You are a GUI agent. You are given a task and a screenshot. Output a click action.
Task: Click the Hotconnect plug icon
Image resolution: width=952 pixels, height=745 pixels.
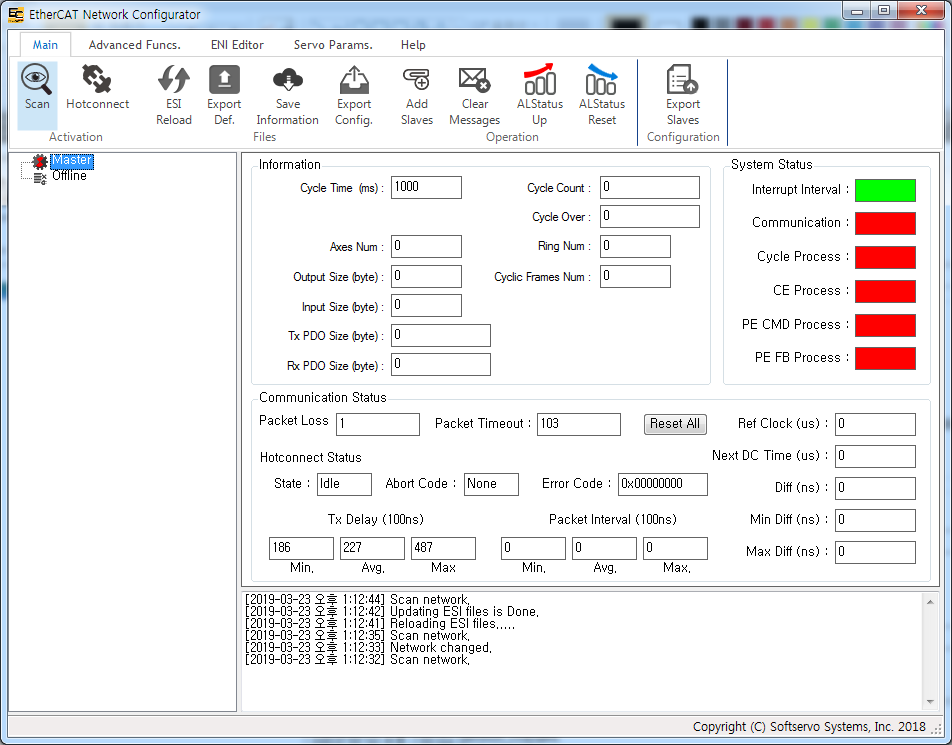click(97, 80)
